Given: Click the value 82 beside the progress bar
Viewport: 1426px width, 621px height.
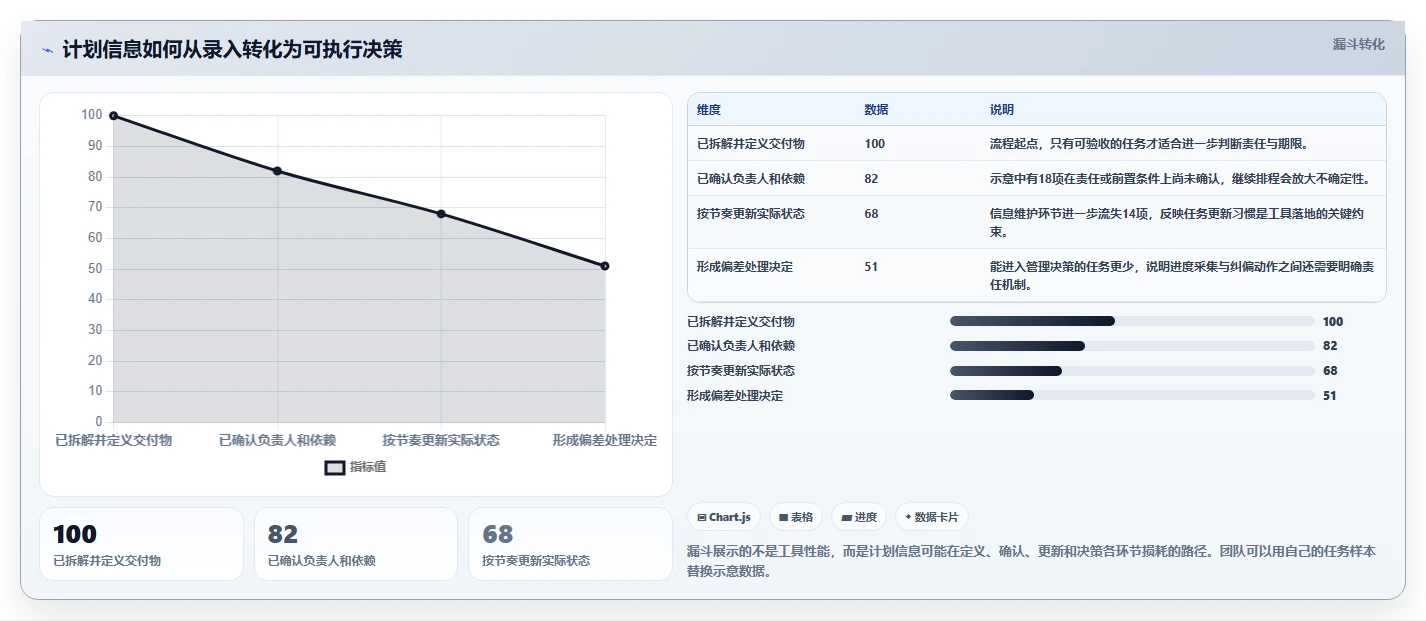Looking at the screenshot, I should pyautogui.click(x=1330, y=346).
